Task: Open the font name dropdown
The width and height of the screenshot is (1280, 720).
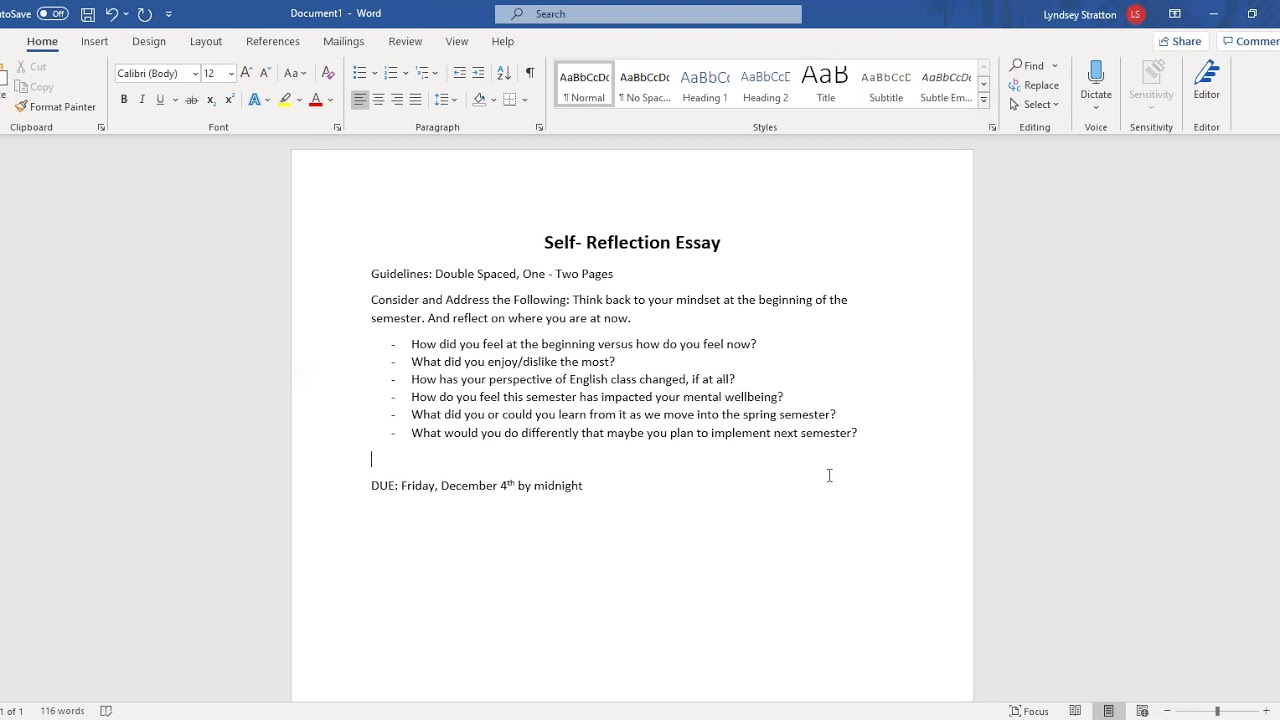Action: coord(195,74)
